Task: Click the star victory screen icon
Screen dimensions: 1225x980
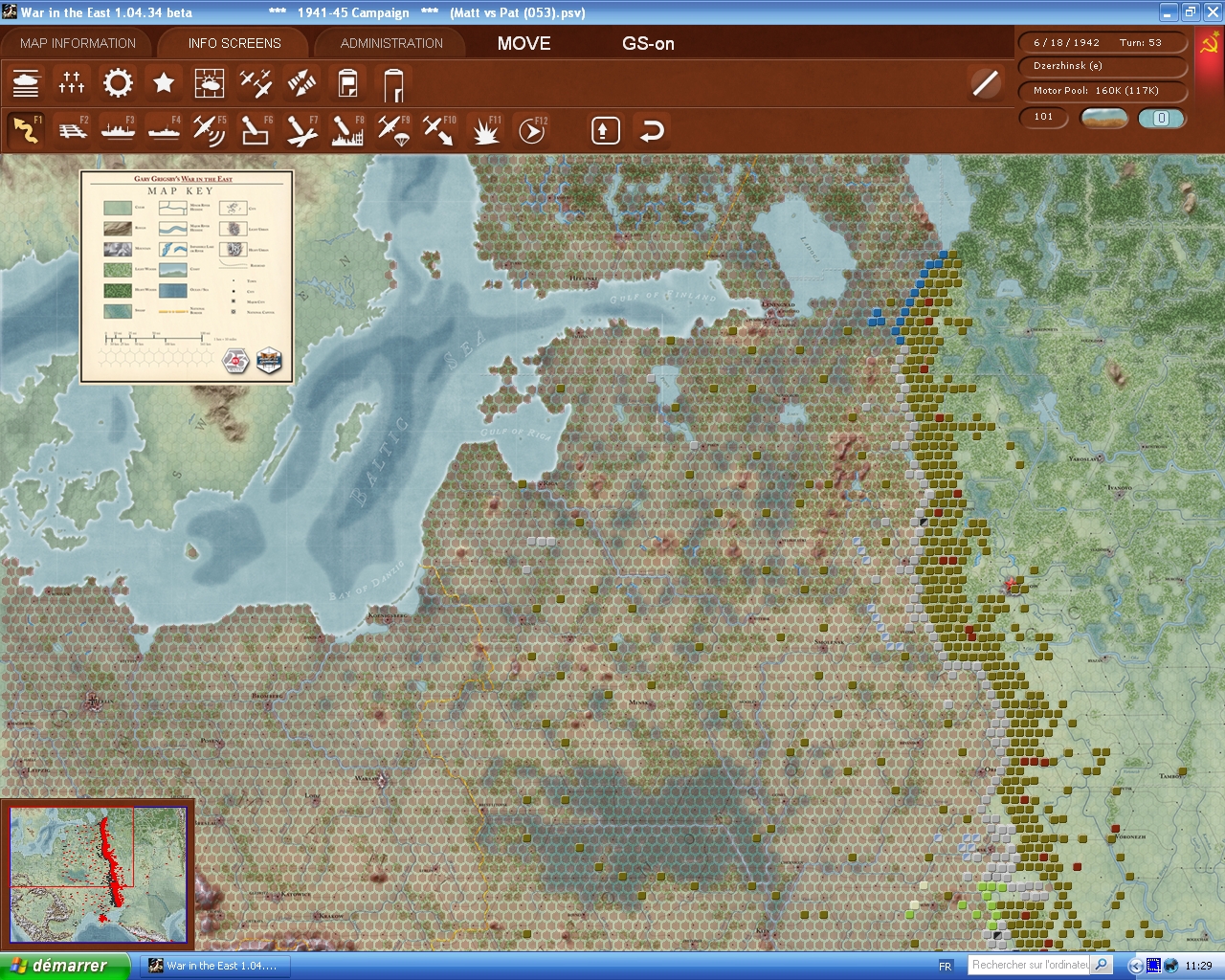Action: [x=164, y=84]
